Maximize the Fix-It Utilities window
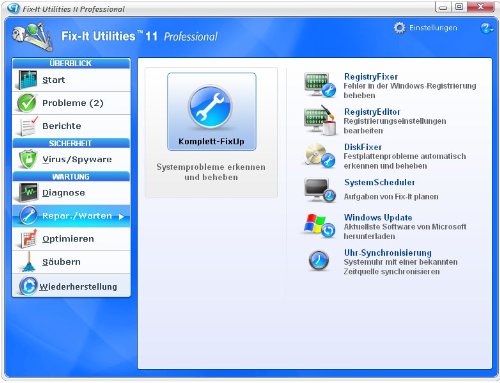This screenshot has width=500, height=383. (459, 7)
